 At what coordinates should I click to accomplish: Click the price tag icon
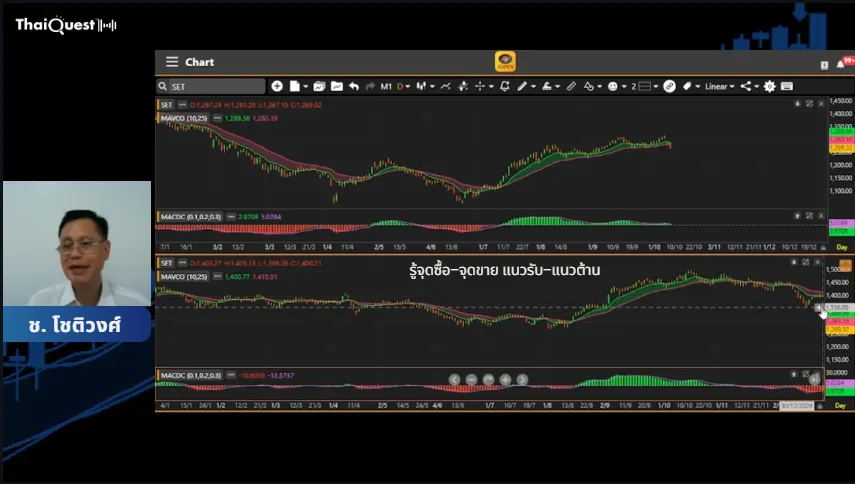coord(688,87)
